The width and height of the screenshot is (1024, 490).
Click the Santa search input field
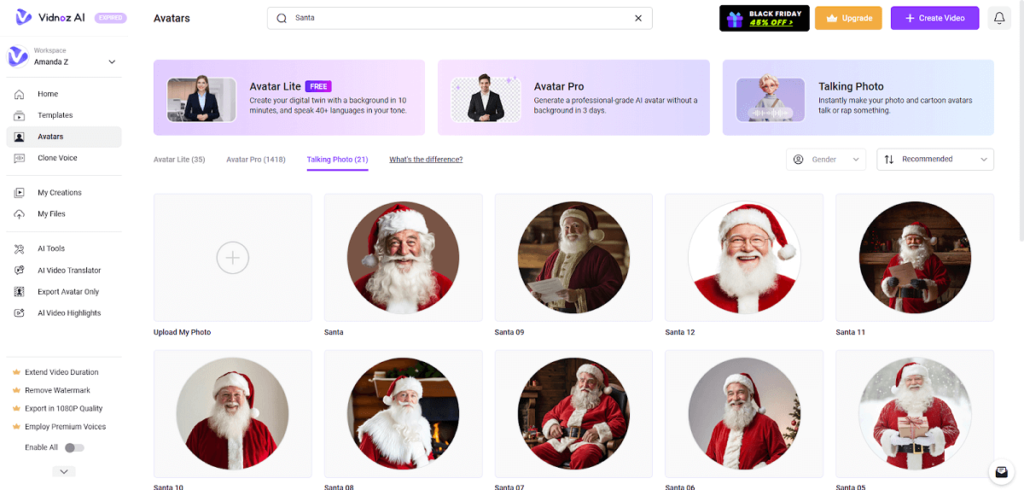(x=460, y=18)
